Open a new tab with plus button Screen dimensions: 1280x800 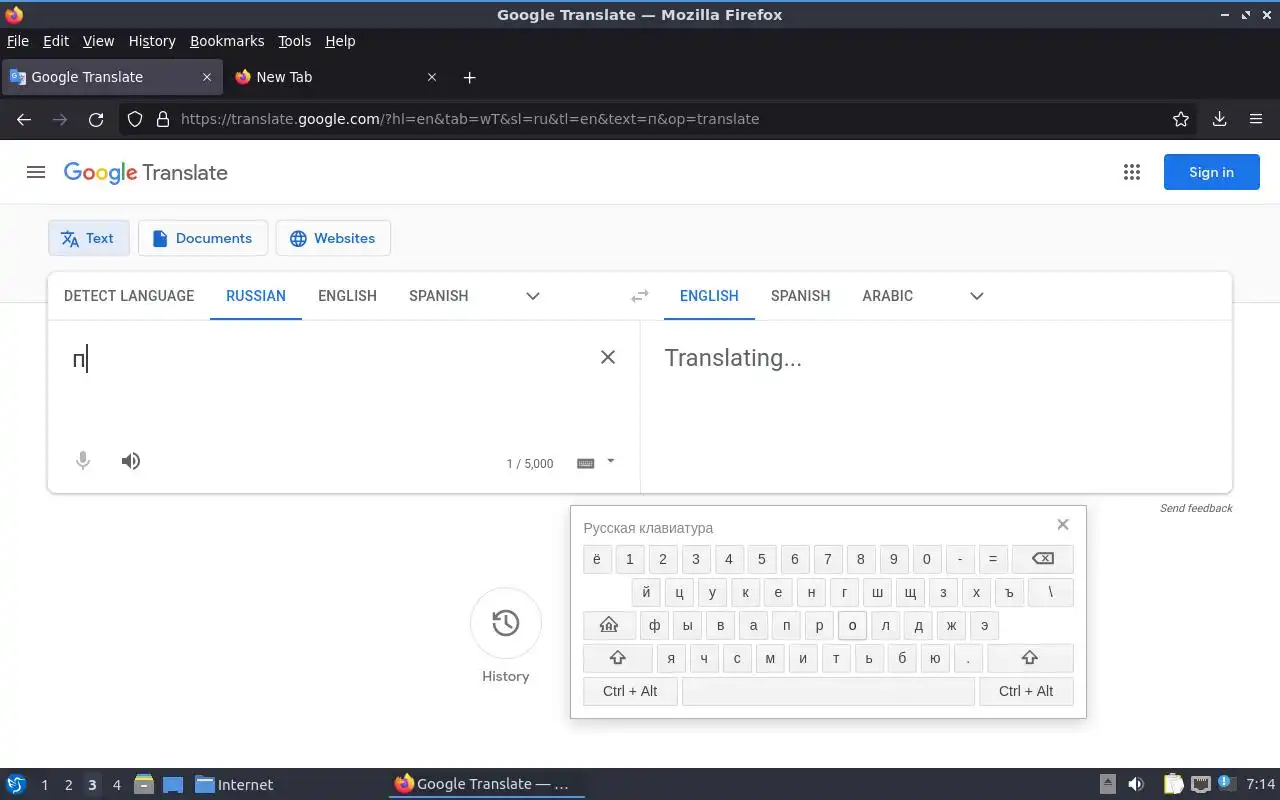[x=470, y=77]
